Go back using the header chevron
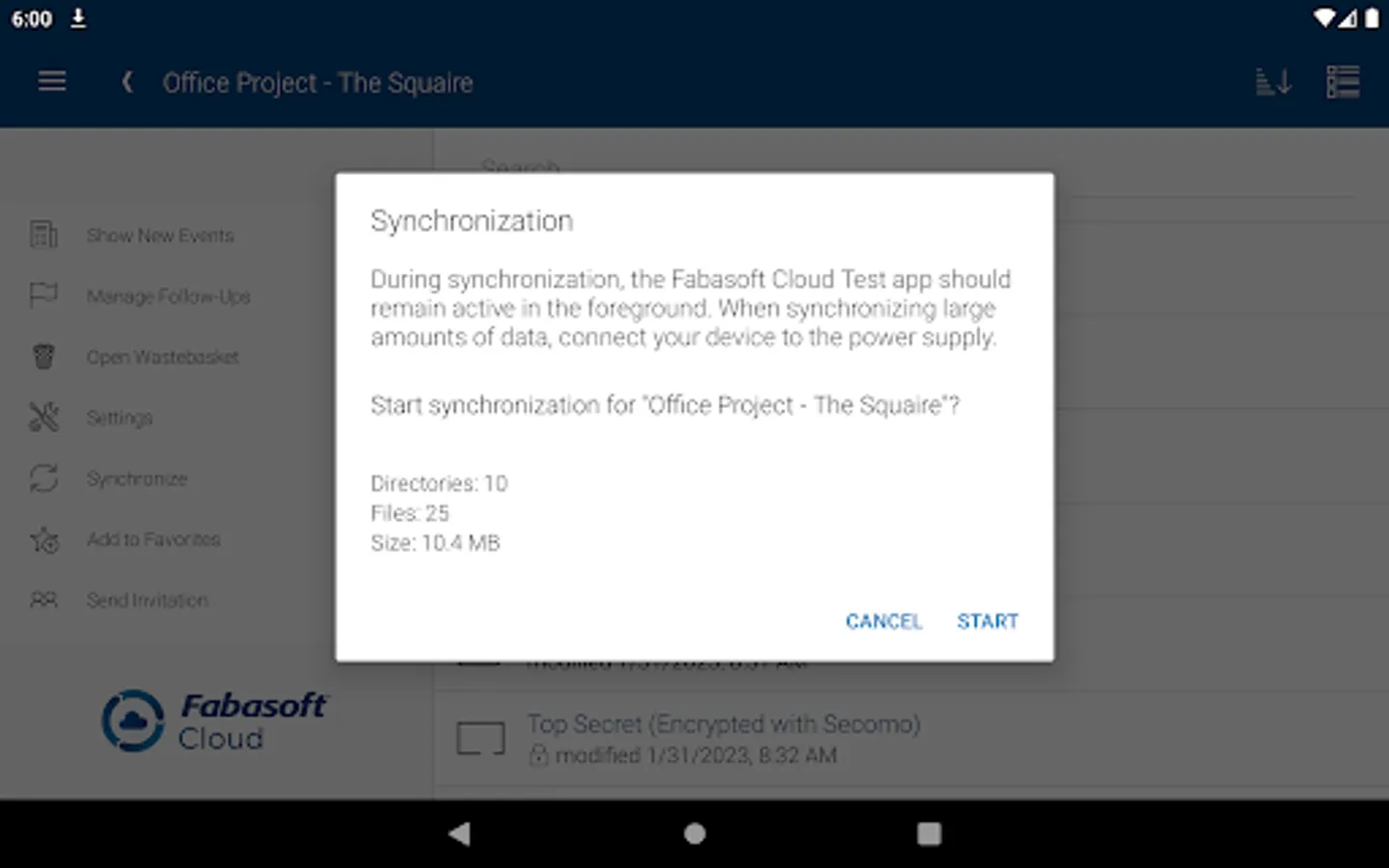This screenshot has height=868, width=1389. [x=127, y=82]
